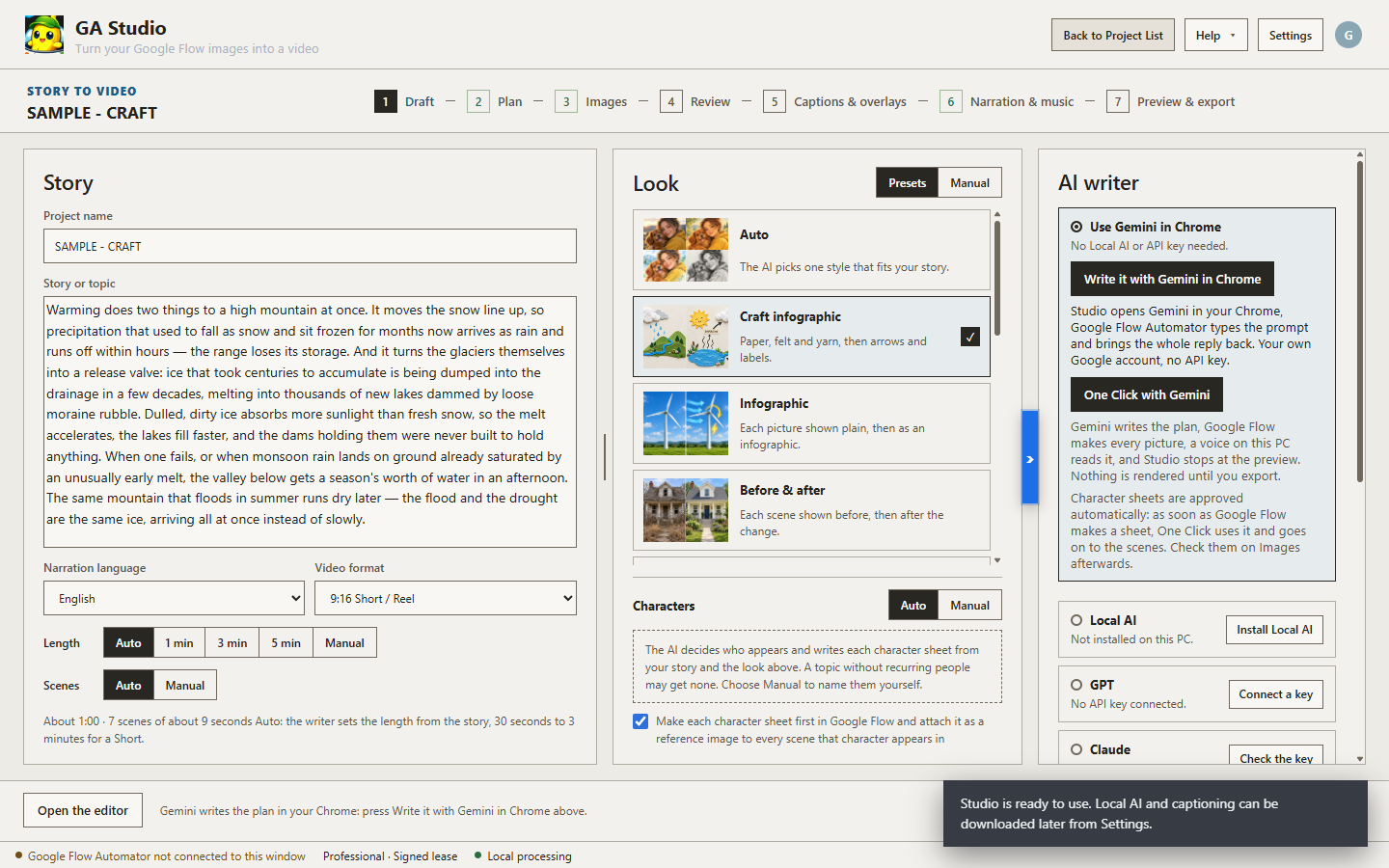This screenshot has width=1389, height=868.
Task: Click inside the Story or topic text area
Action: [x=310, y=421]
